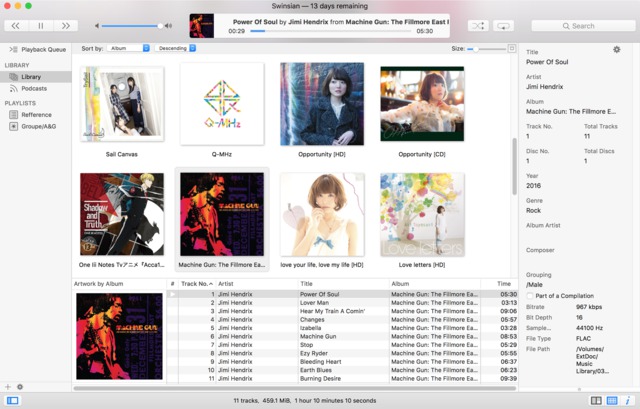The height and width of the screenshot is (409, 640).
Task: Open the Descending sort order dropdown
Action: 181,48
